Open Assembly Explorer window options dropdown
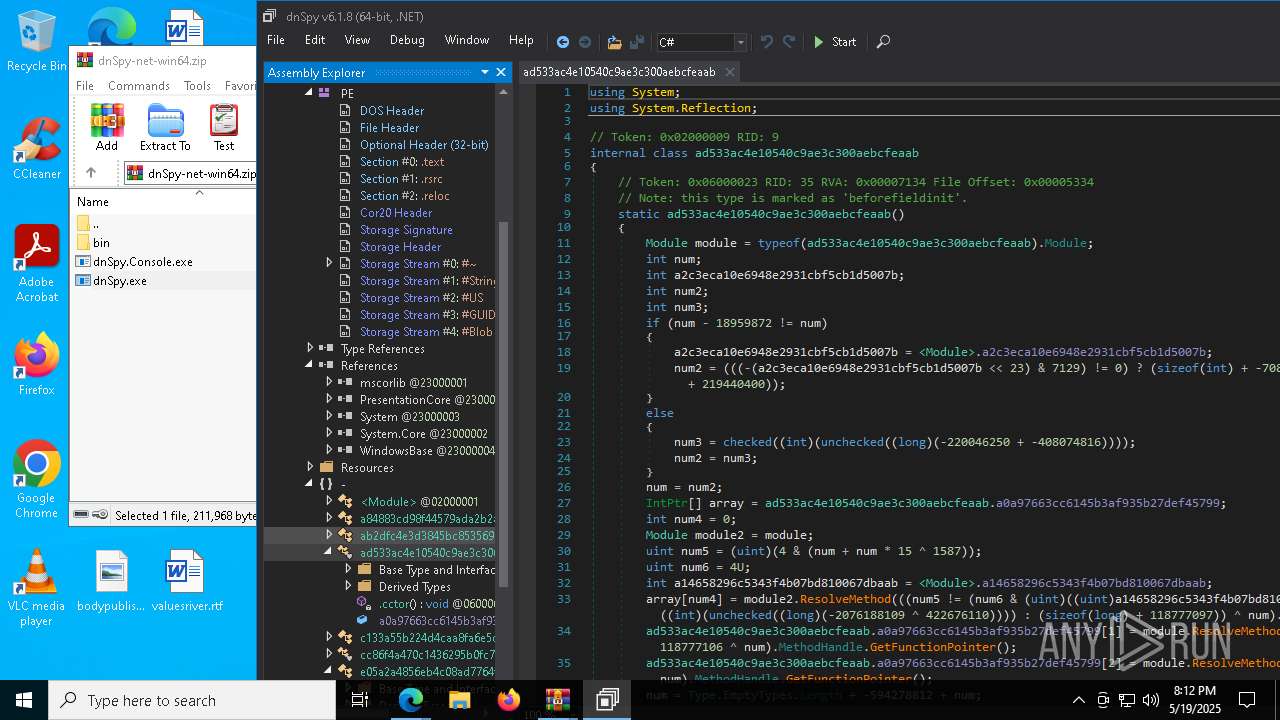 (x=483, y=72)
